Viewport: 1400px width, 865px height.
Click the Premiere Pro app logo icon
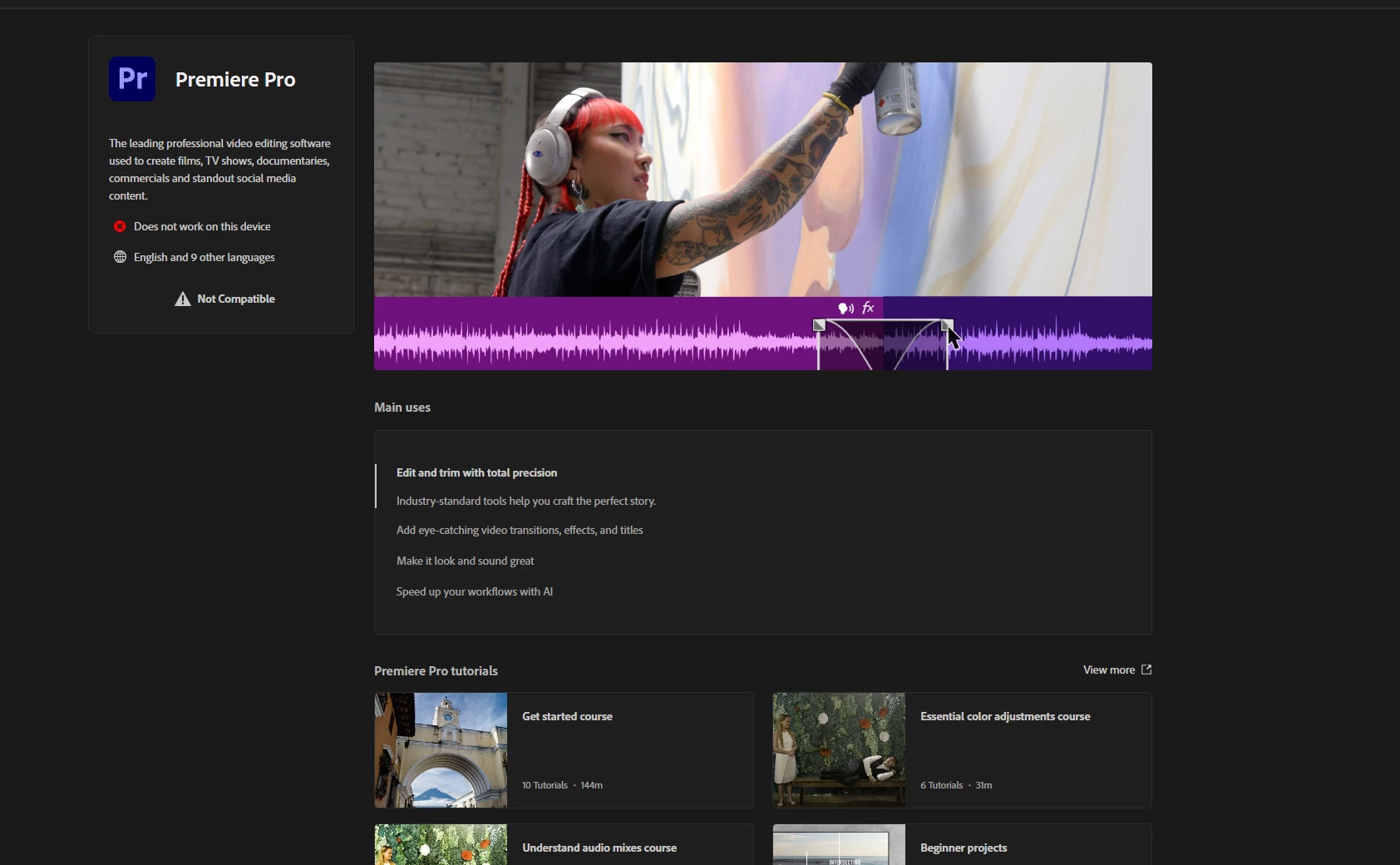click(x=132, y=79)
